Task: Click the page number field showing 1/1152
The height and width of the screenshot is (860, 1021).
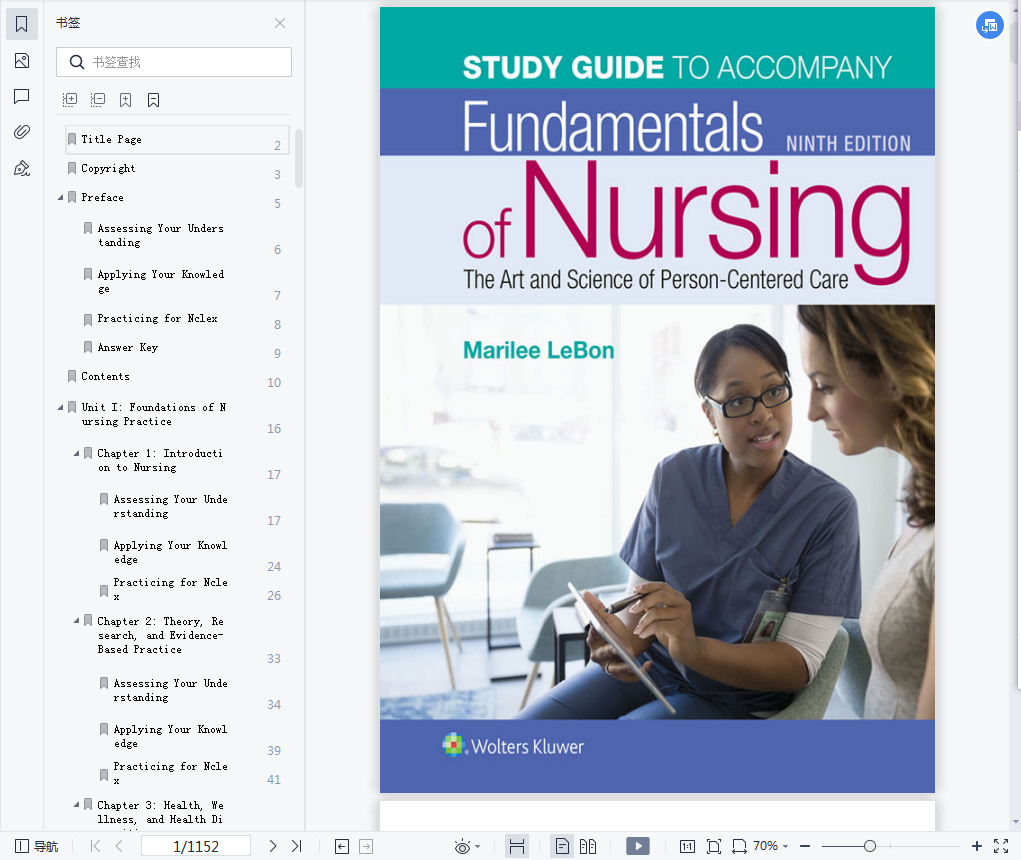Action: pyautogui.click(x=196, y=846)
